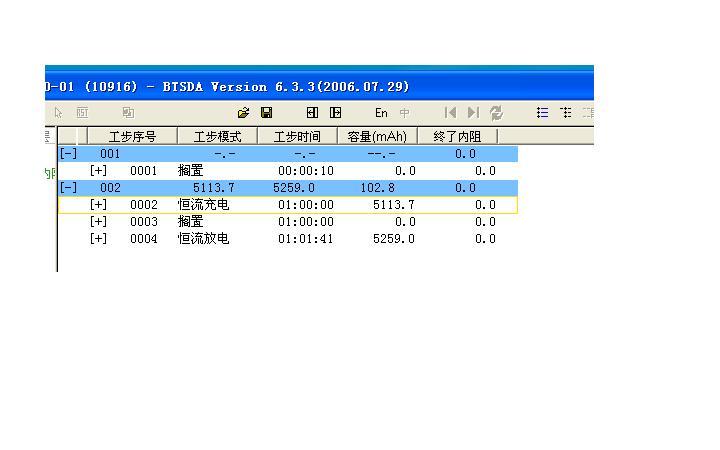Click the expand-right panel icon

336,112
